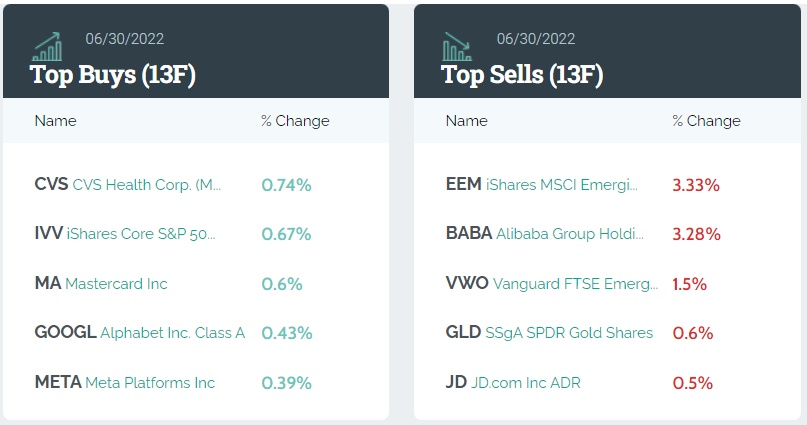Open GOOGL Alphabet Inc. Class A
Viewport: 807px width, 425px height.
pyautogui.click(x=139, y=333)
